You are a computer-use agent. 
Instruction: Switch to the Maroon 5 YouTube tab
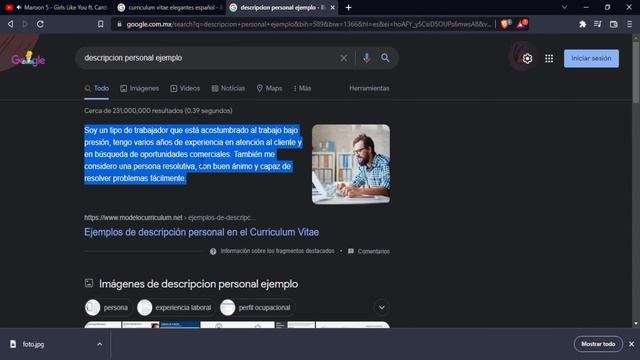pos(56,7)
